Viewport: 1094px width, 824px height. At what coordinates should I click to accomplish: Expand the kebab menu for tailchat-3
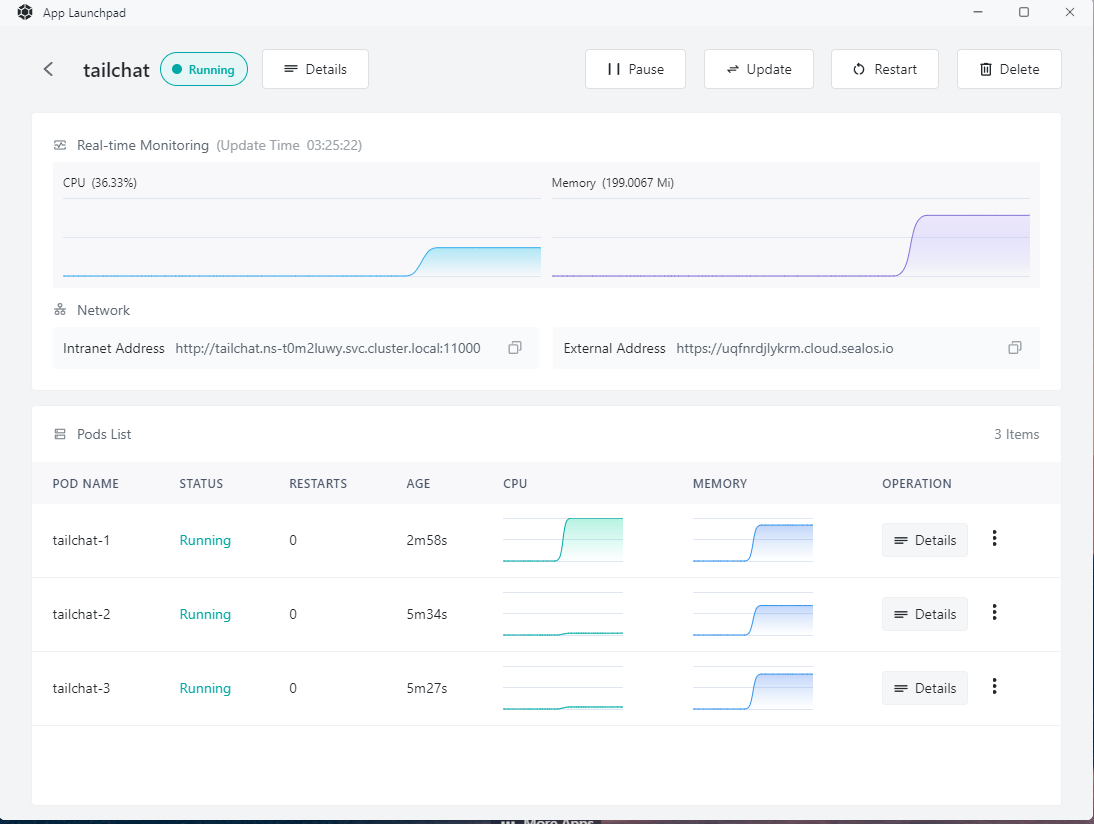click(x=994, y=687)
